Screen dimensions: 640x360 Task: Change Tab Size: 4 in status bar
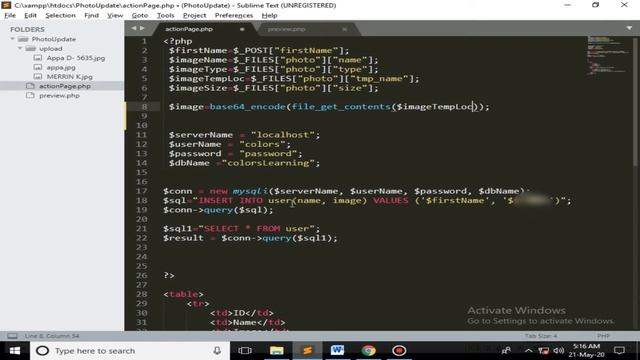[541, 336]
